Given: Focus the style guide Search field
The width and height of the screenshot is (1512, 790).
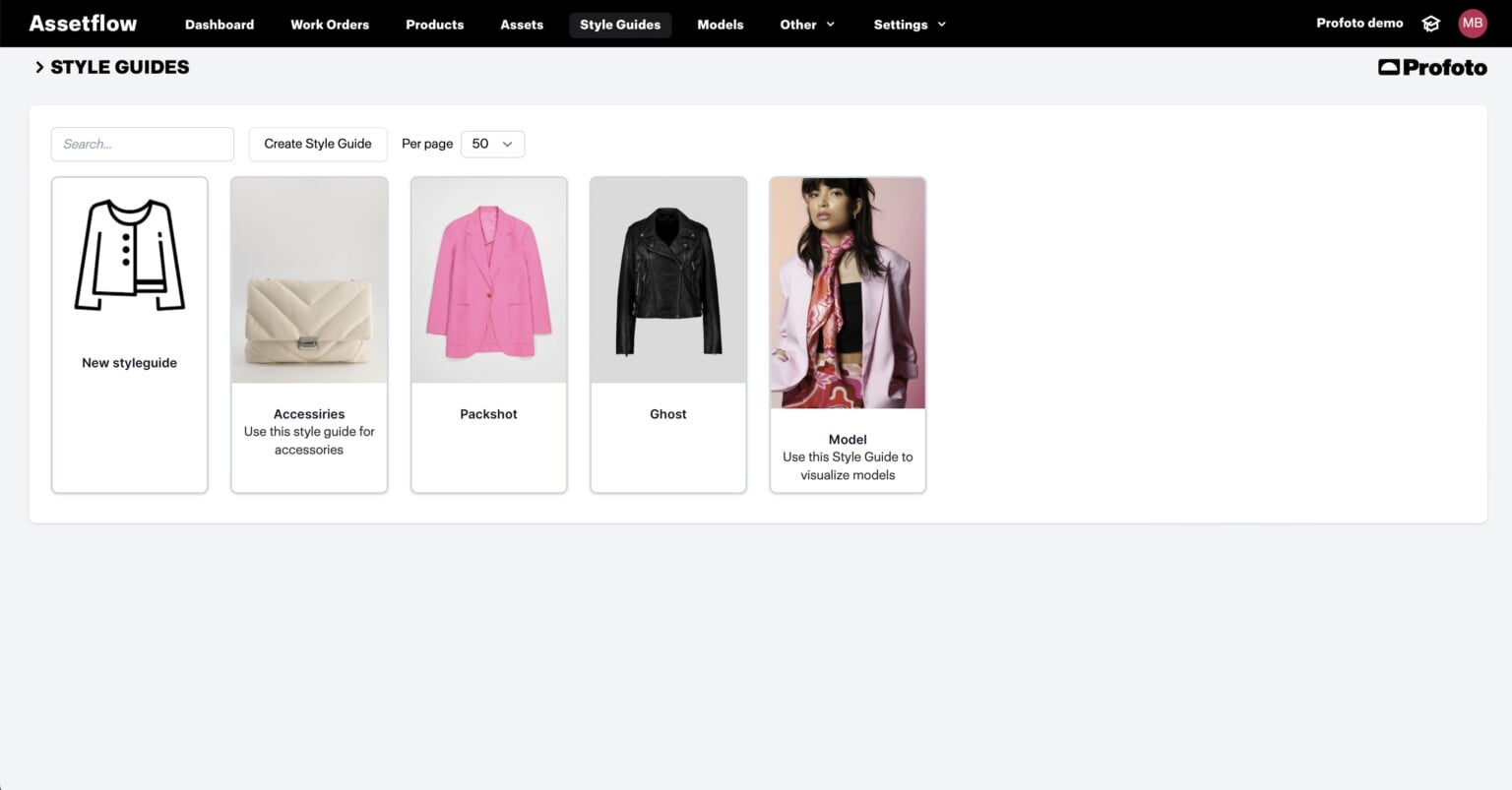Looking at the screenshot, I should 143,144.
